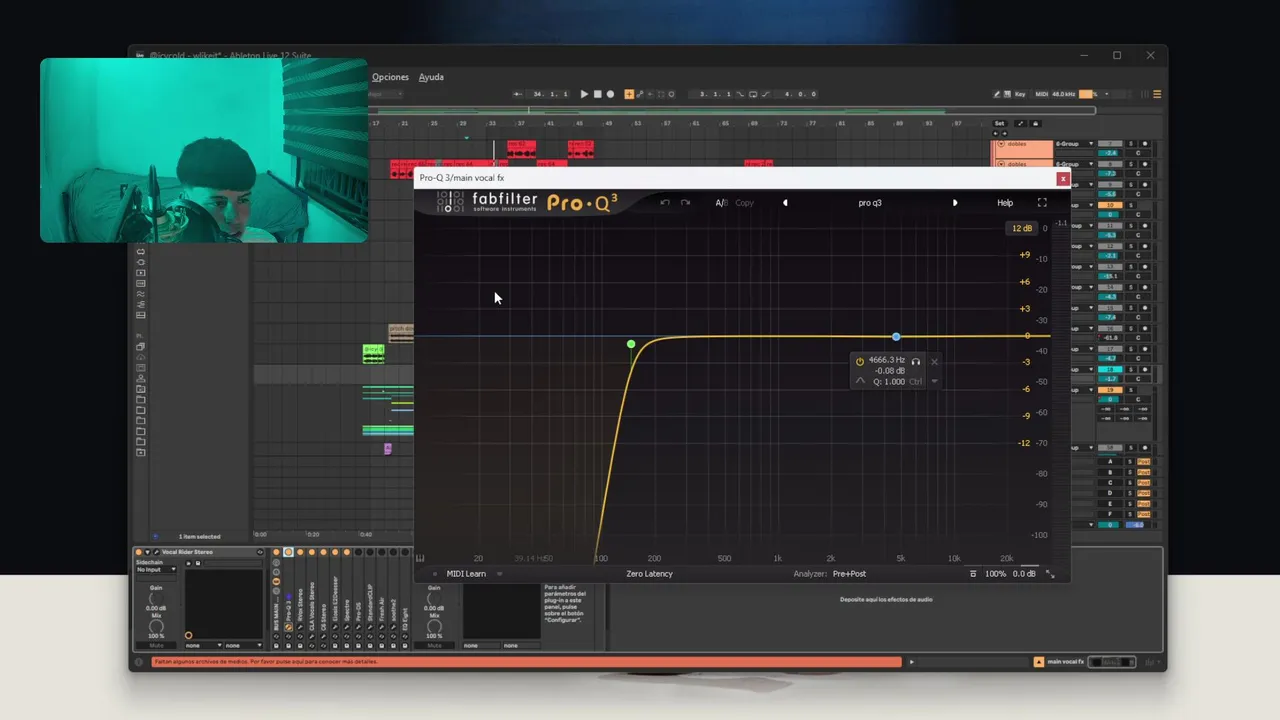Select the green clip in arrangement
Image resolution: width=1280 pixels, height=720 pixels.
point(373,353)
